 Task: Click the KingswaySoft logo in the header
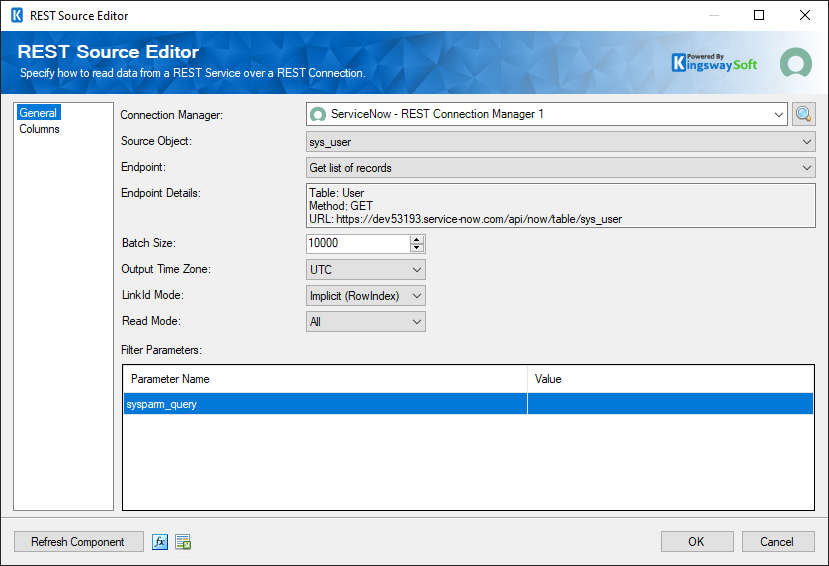pyautogui.click(x=714, y=63)
